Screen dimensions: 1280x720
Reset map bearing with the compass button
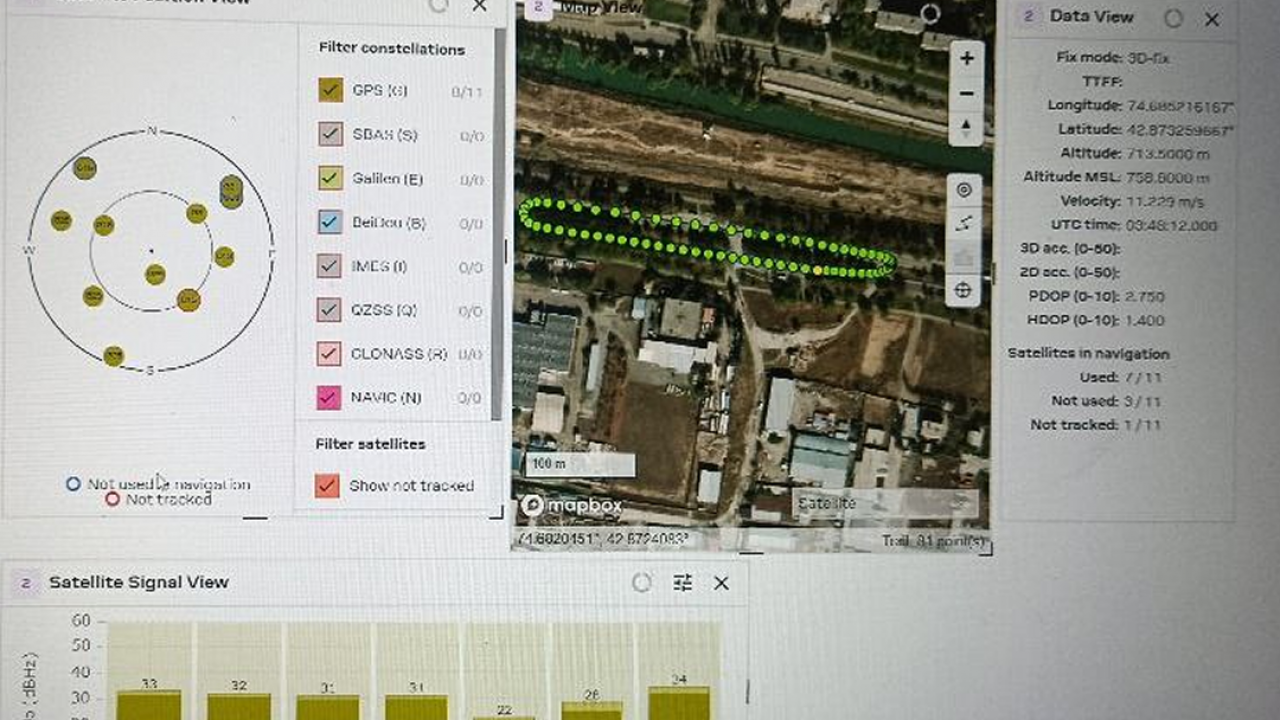(966, 128)
